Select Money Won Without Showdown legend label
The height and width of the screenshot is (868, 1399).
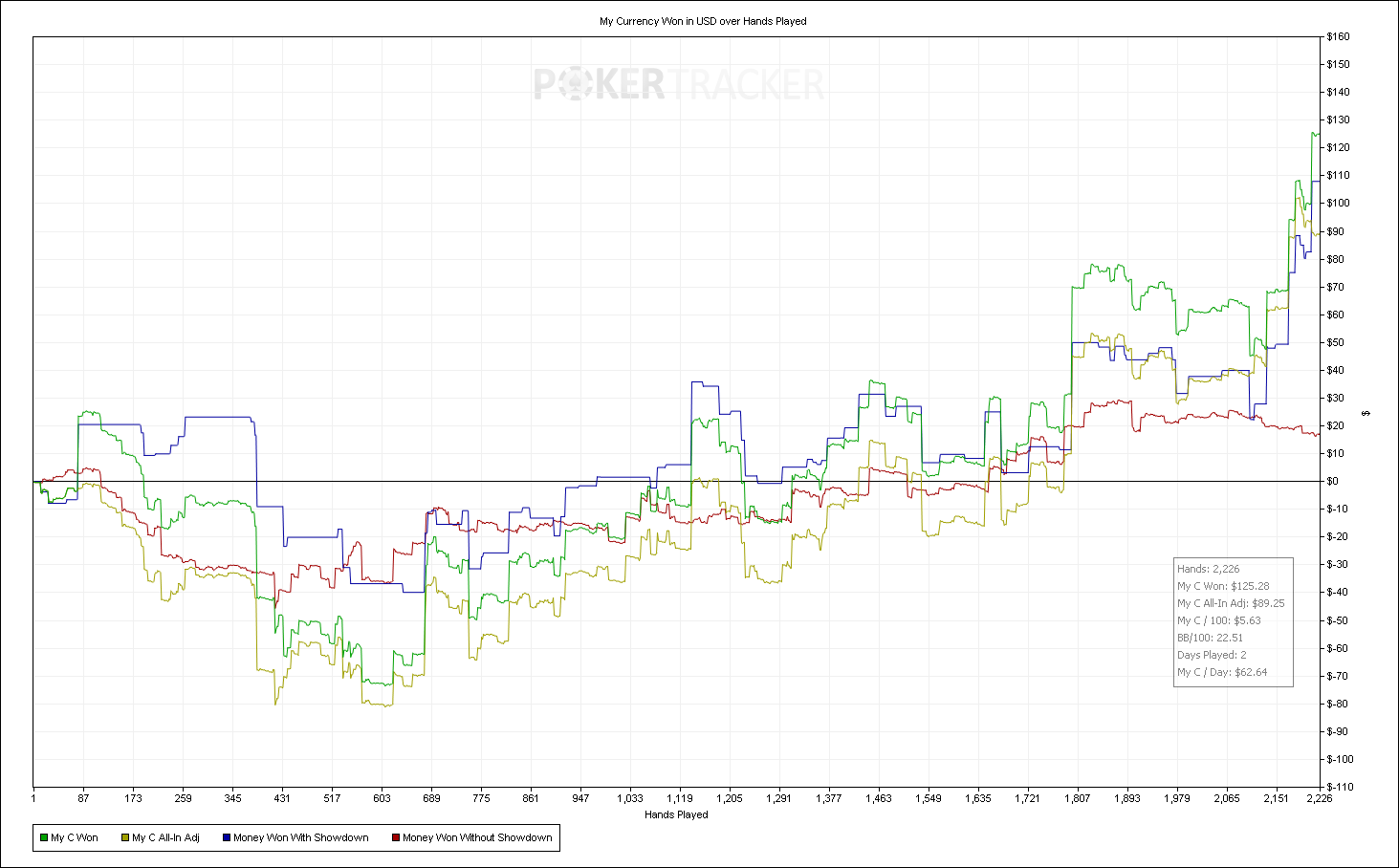tap(477, 837)
